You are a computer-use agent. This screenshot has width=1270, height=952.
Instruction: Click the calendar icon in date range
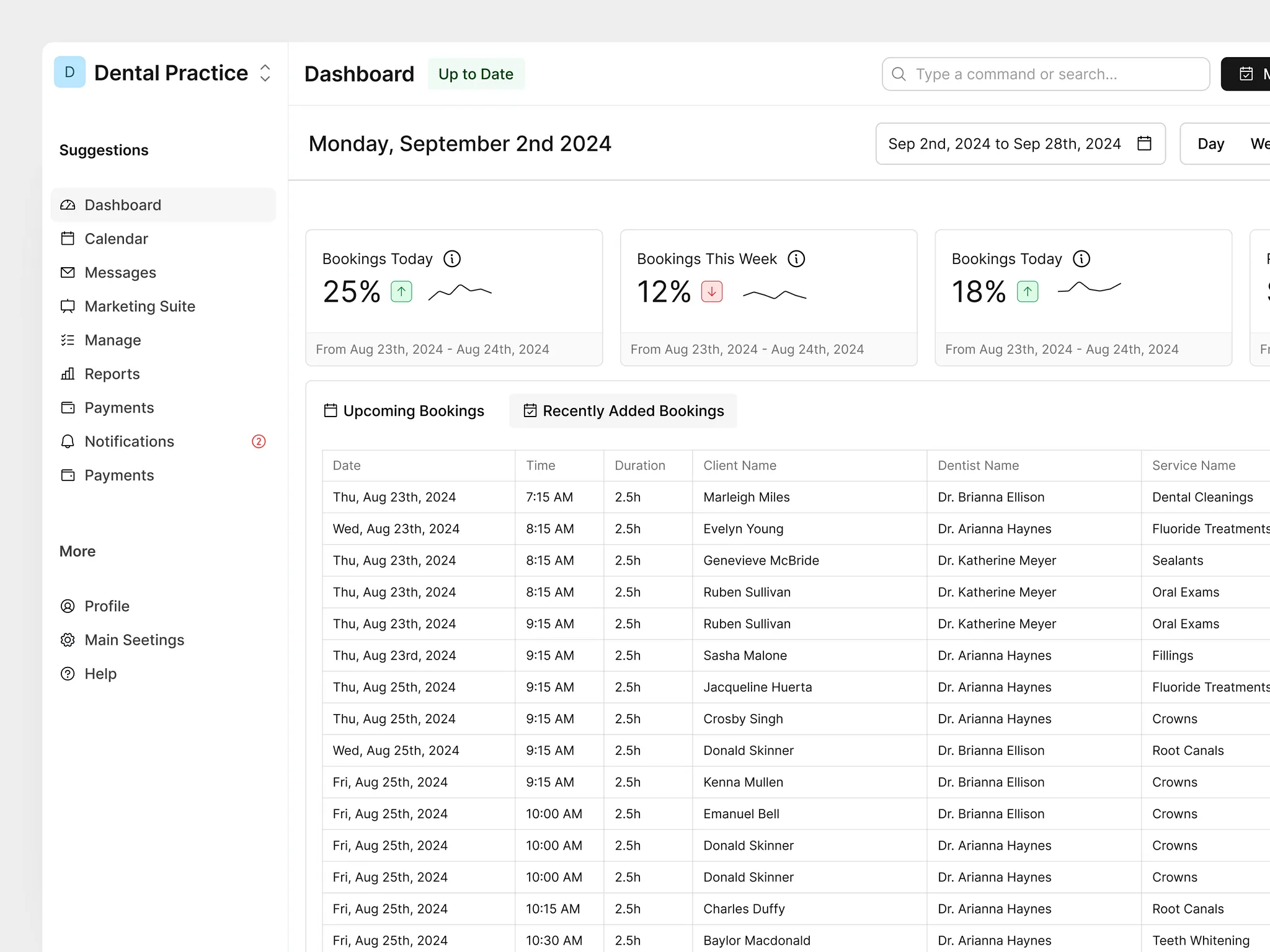[1144, 144]
